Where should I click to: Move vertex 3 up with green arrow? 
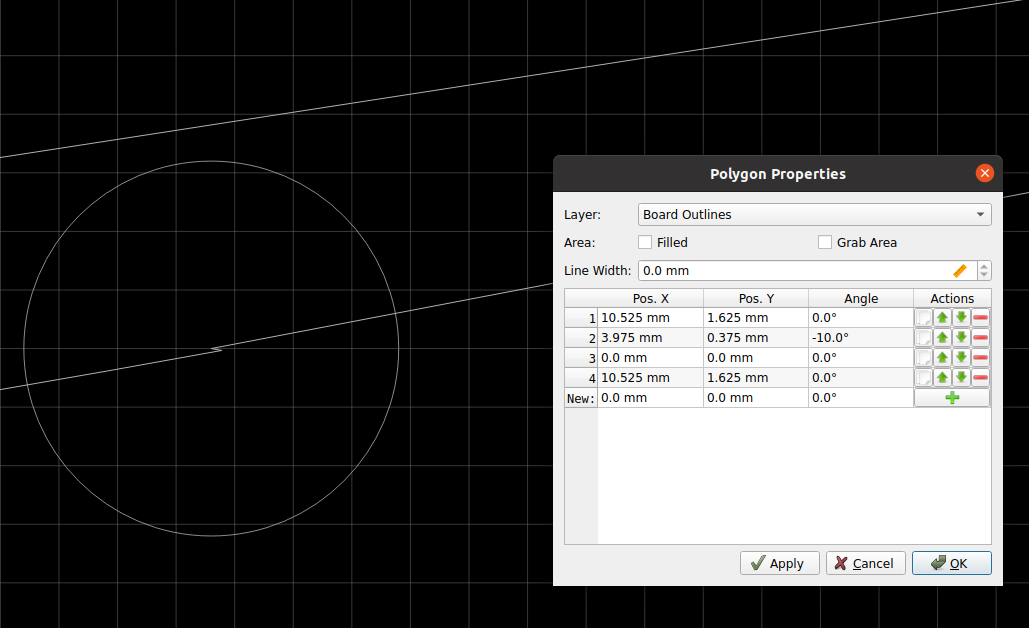941,357
